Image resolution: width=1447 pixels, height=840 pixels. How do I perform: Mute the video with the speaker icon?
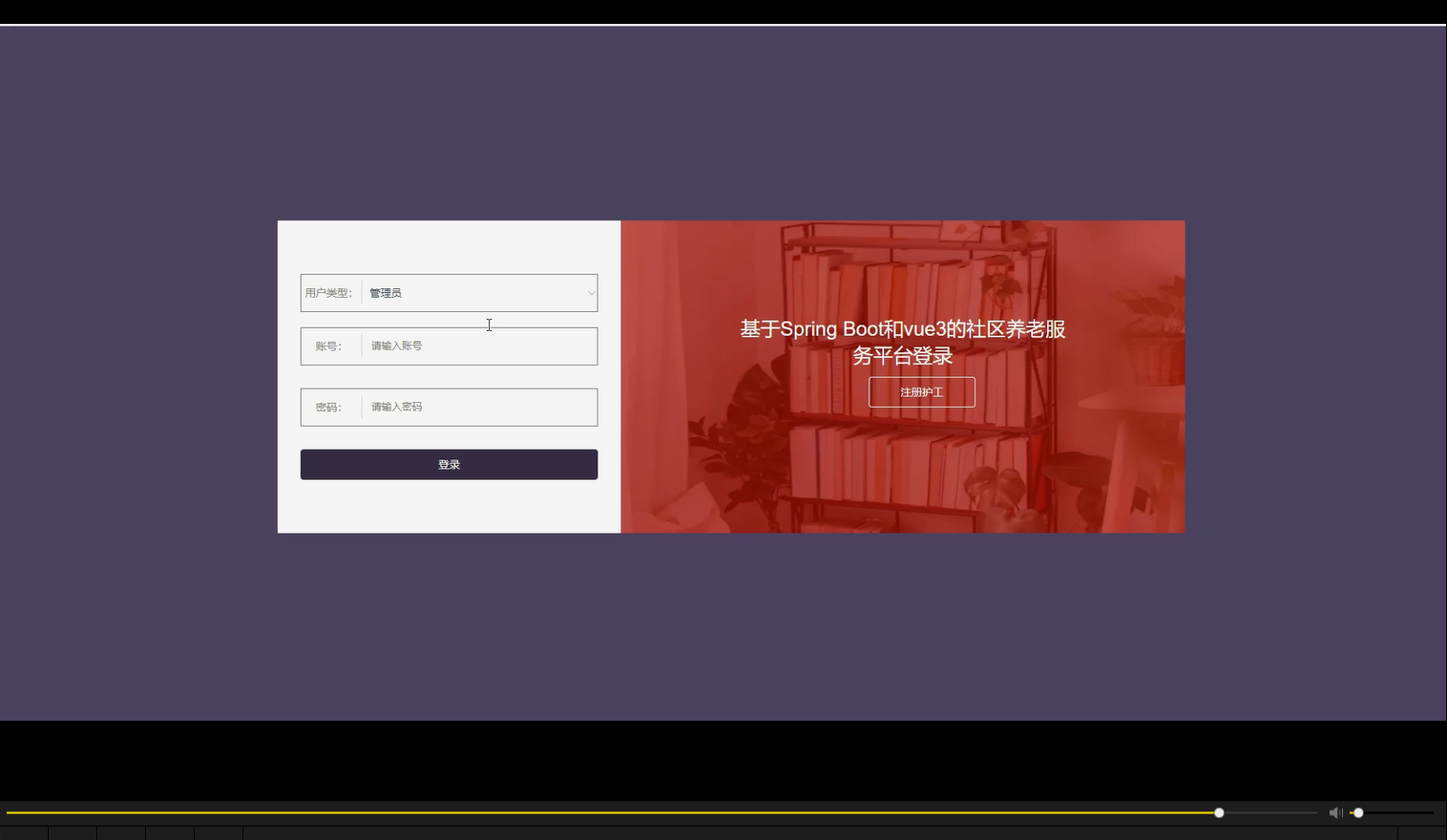click(1335, 812)
